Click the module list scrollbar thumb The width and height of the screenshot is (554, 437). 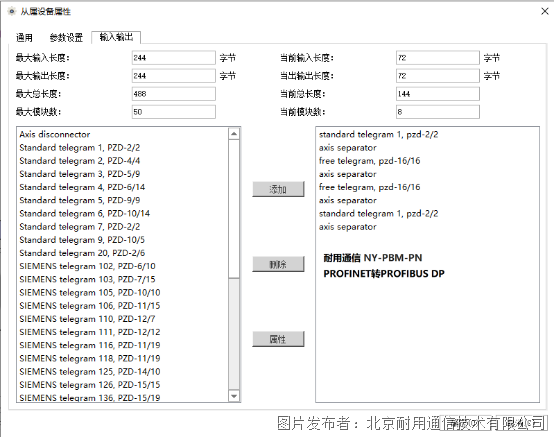[x=234, y=208]
